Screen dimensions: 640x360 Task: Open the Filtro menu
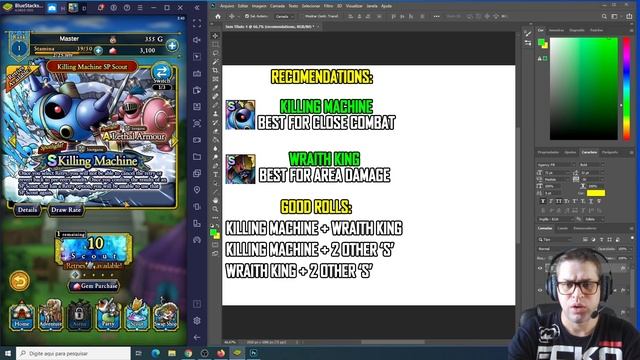[329, 6]
